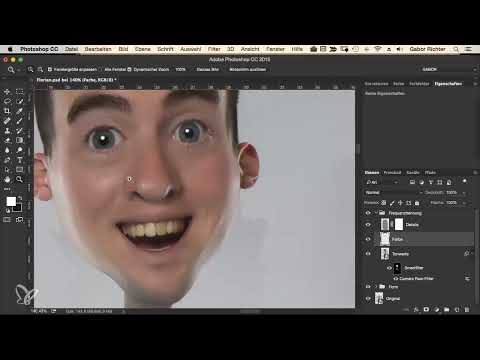Screen dimensions: 480x360
Task: Click the Quick Mask mode icon
Action: [x=7, y=220]
